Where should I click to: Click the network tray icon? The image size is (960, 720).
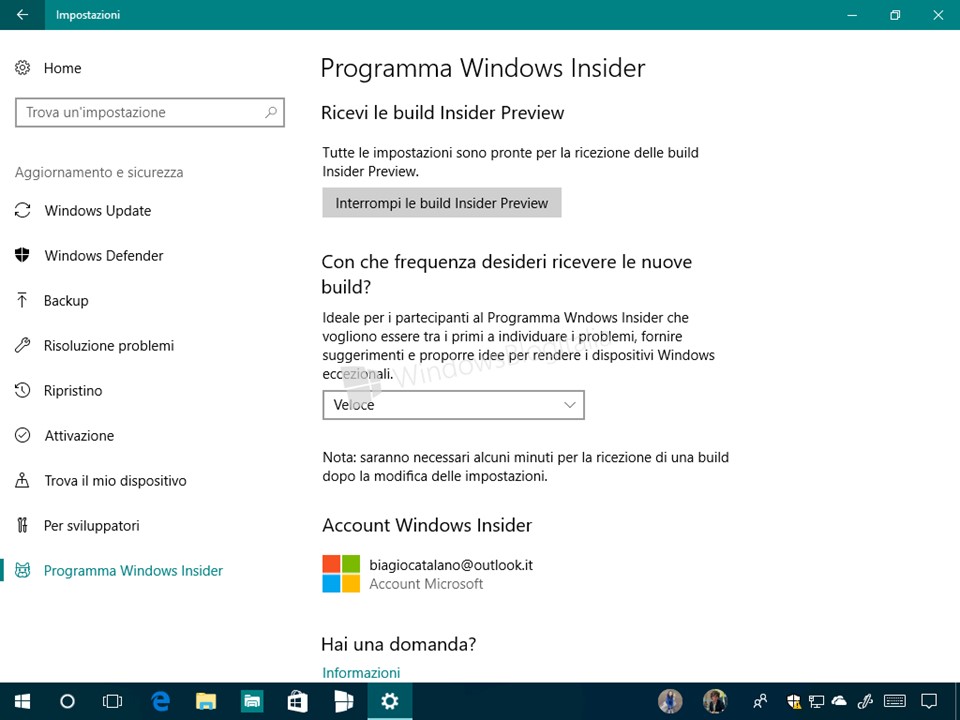(816, 701)
